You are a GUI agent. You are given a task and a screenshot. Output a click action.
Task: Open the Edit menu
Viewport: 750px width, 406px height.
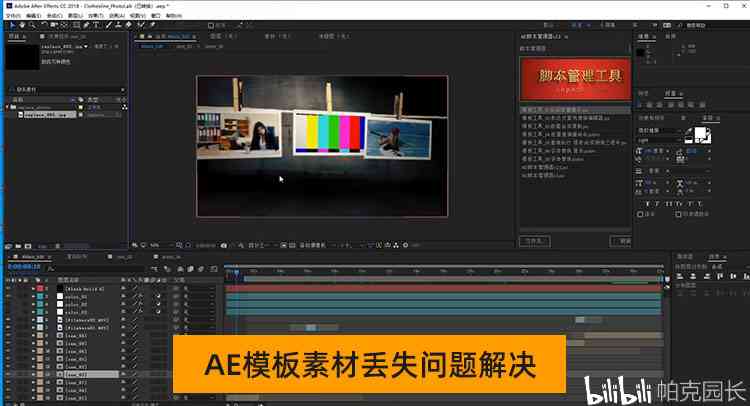(33, 16)
